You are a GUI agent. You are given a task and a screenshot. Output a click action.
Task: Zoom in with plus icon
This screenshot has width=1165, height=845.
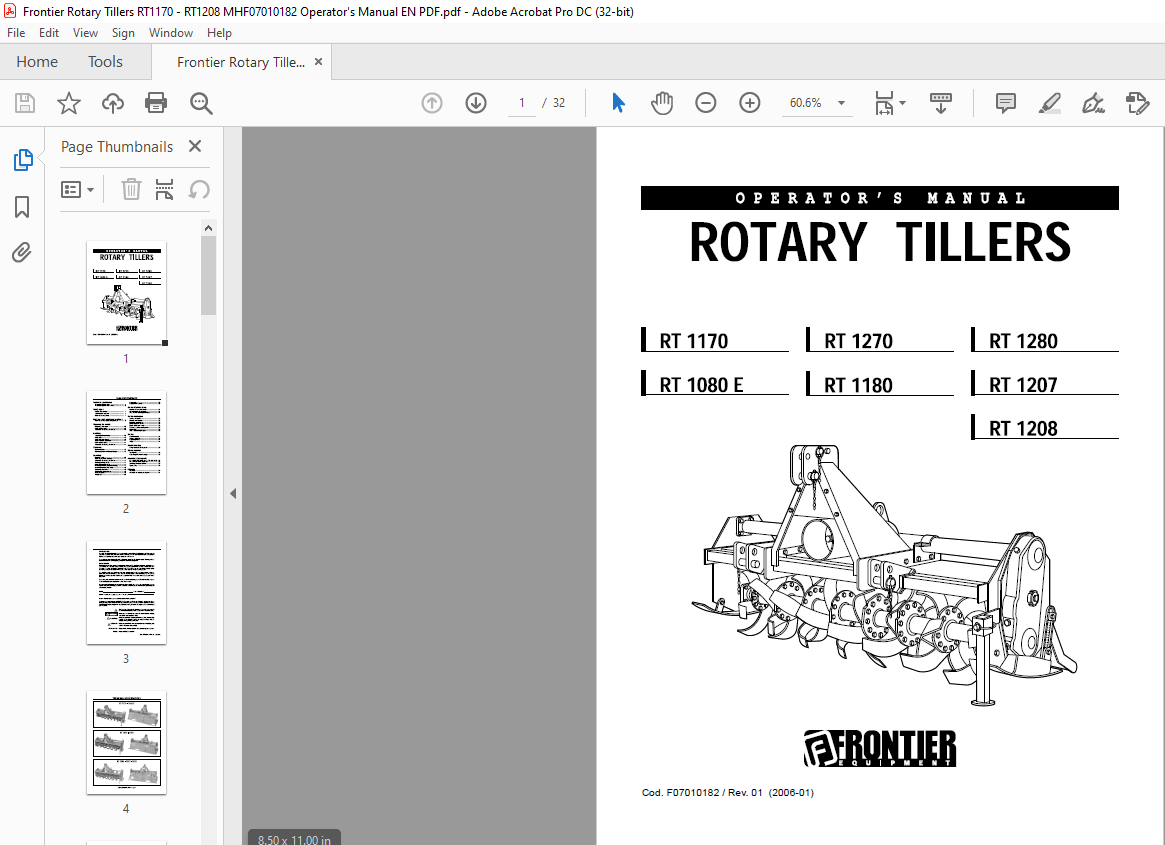[750, 103]
